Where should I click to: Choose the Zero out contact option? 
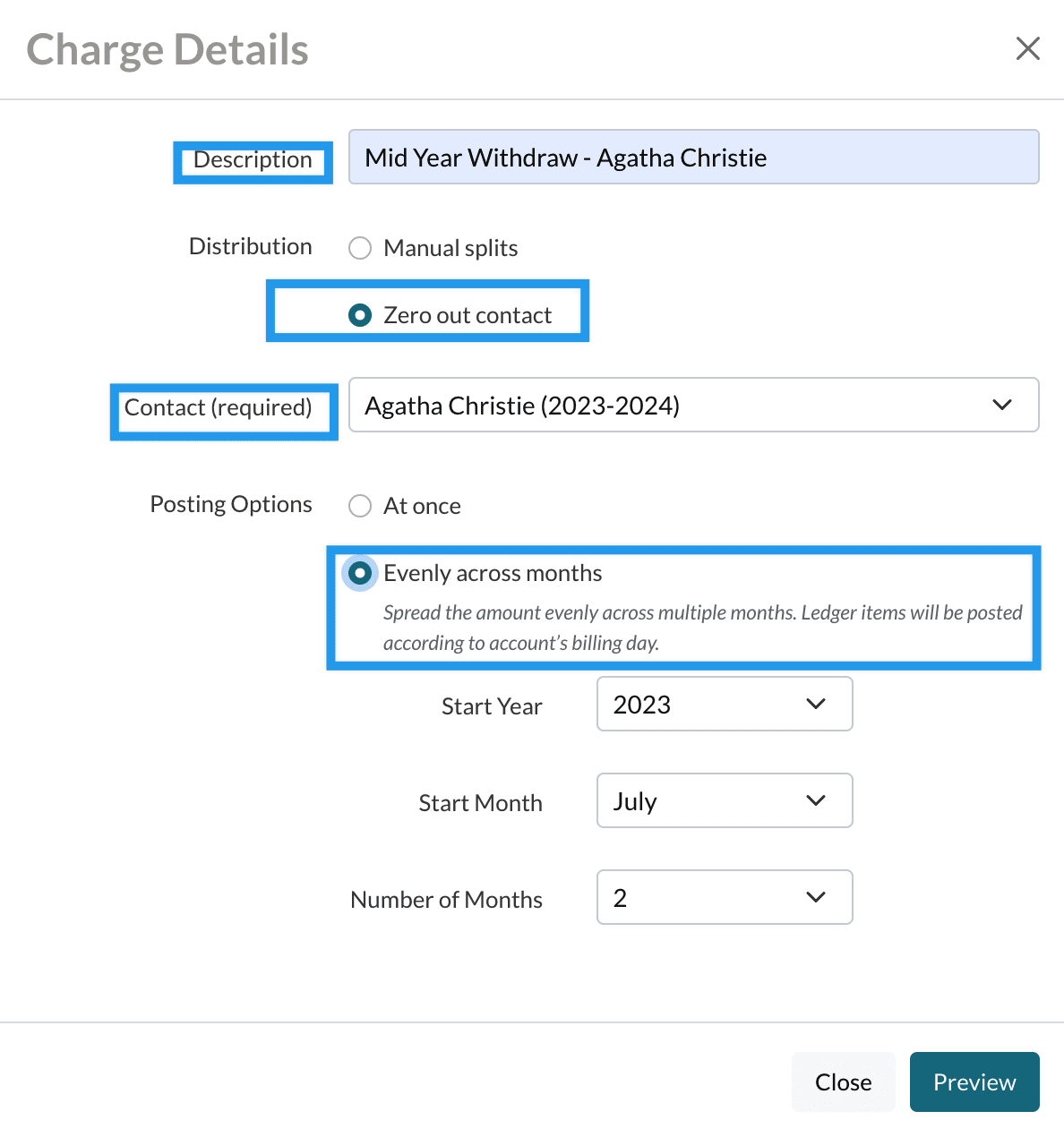point(360,315)
